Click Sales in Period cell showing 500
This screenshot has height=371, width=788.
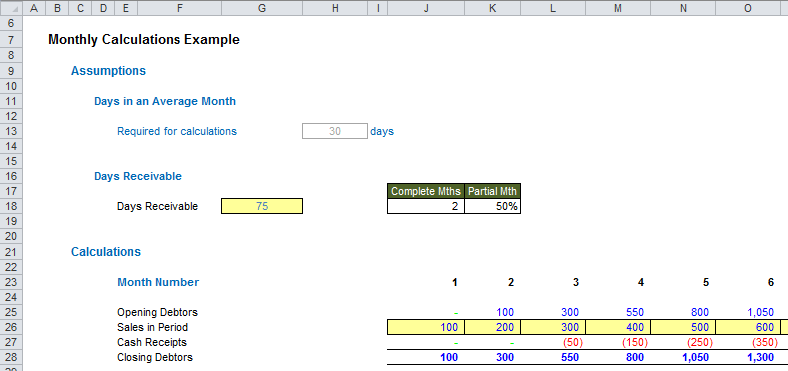click(683, 327)
